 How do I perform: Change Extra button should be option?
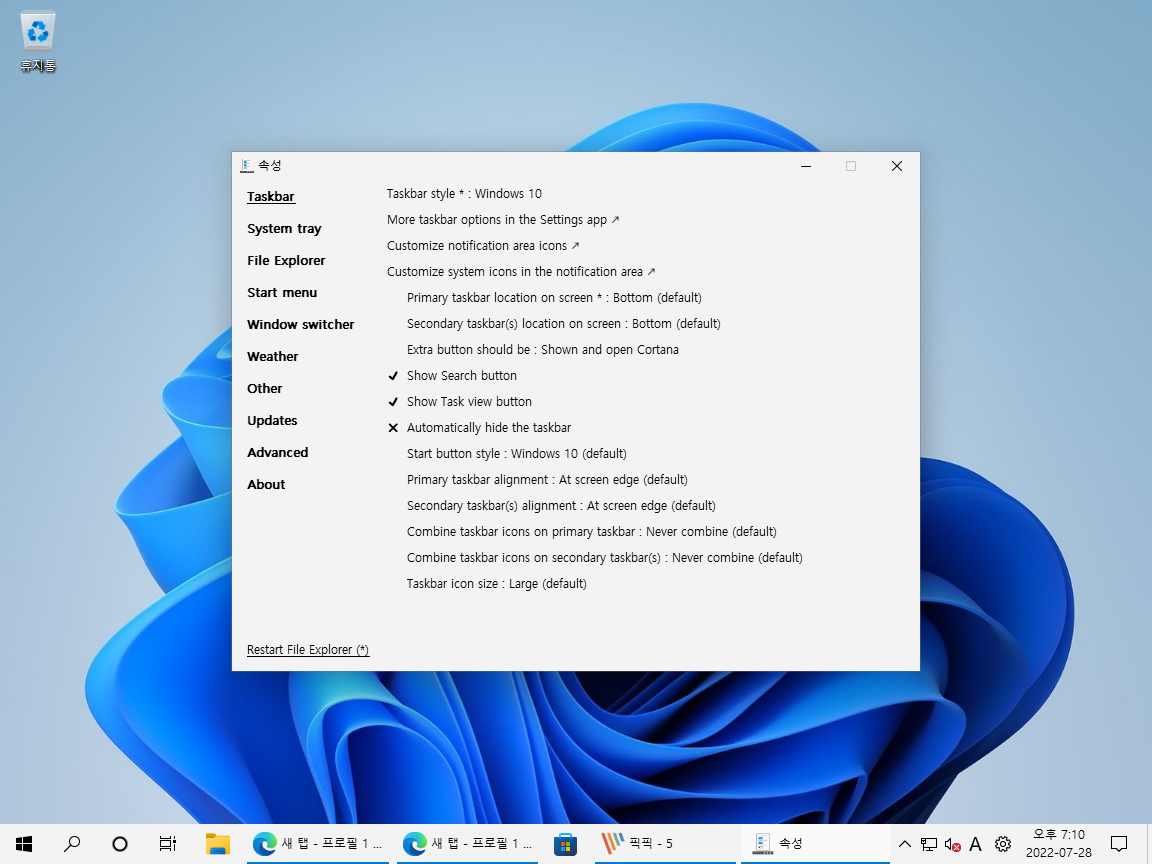pyautogui.click(x=543, y=350)
